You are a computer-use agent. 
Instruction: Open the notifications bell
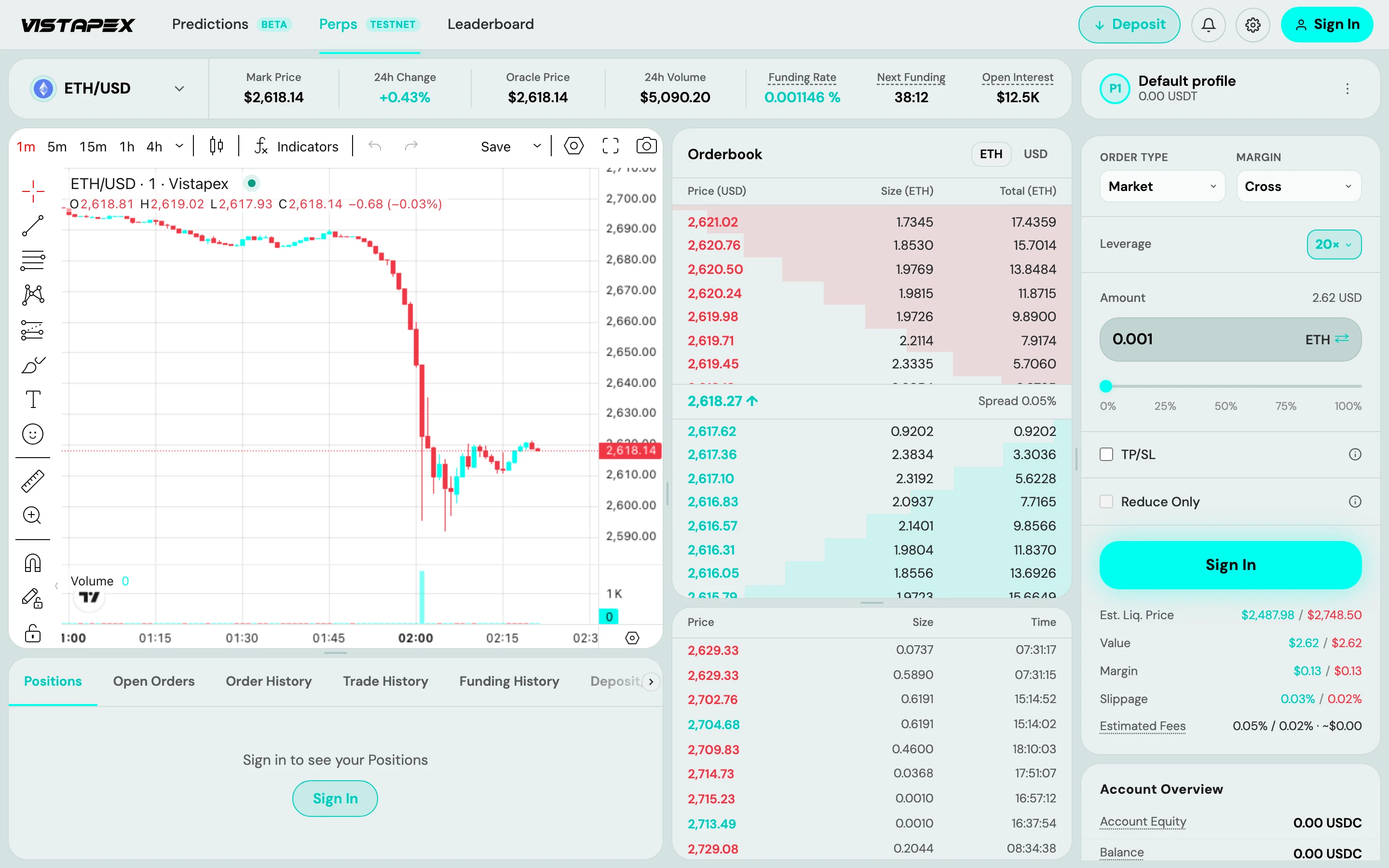pyautogui.click(x=1208, y=25)
